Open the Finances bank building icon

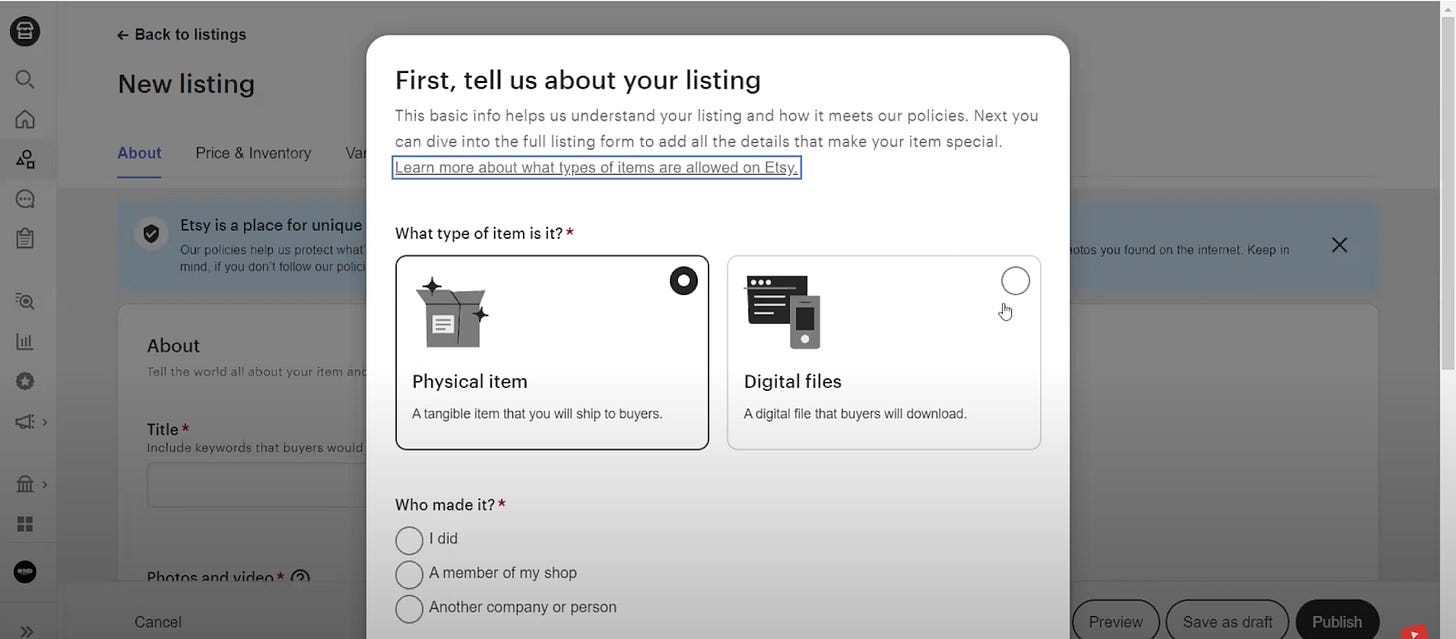coord(25,484)
